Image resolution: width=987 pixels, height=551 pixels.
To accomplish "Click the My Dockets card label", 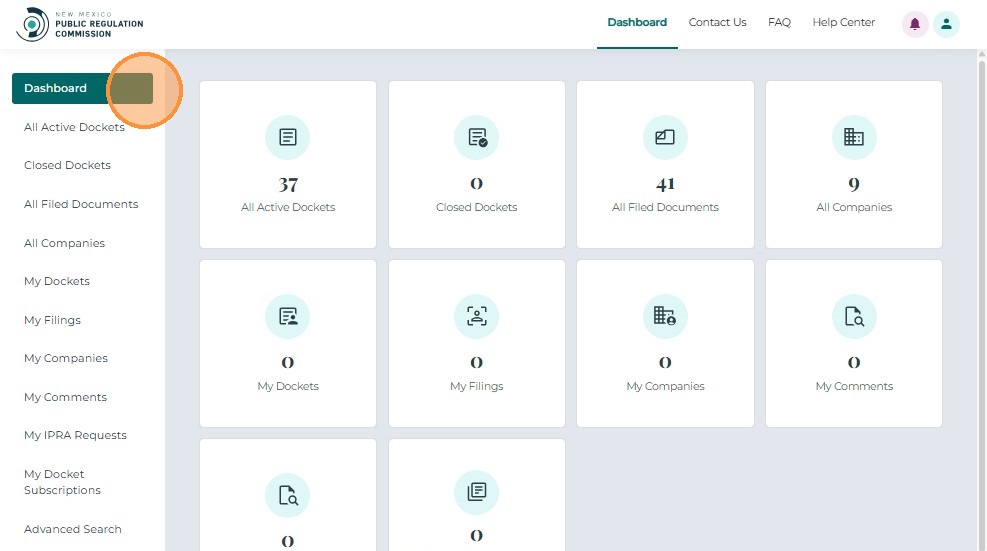I will [288, 386].
